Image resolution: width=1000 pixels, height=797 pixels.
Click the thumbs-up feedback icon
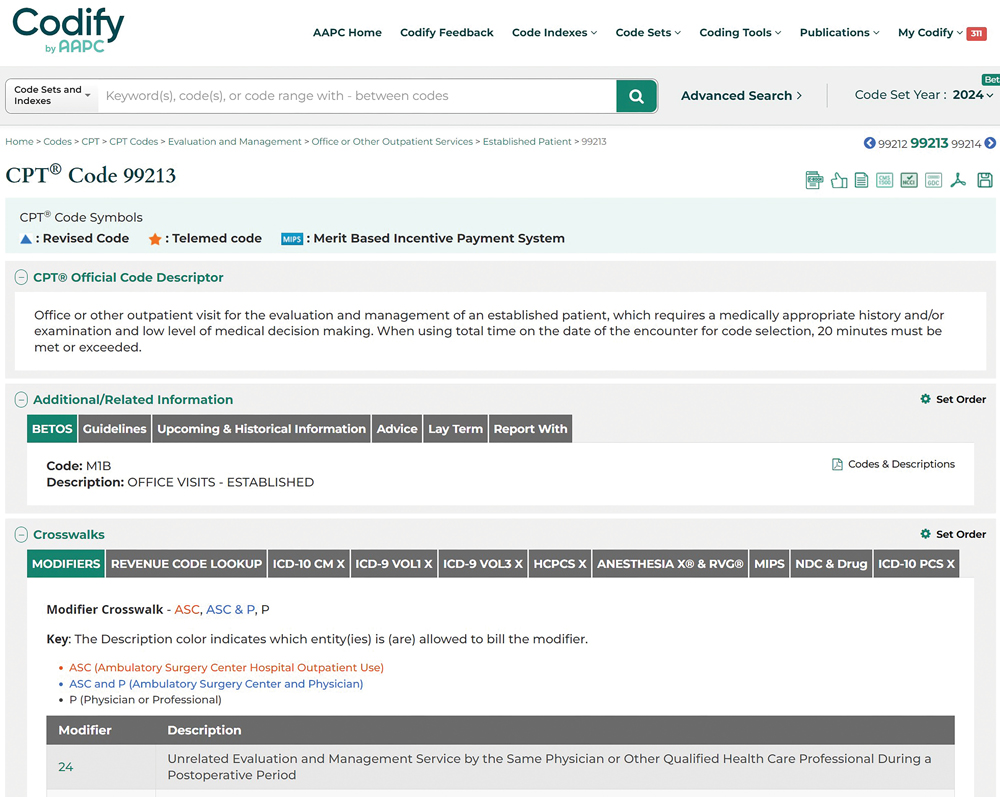[x=839, y=180]
